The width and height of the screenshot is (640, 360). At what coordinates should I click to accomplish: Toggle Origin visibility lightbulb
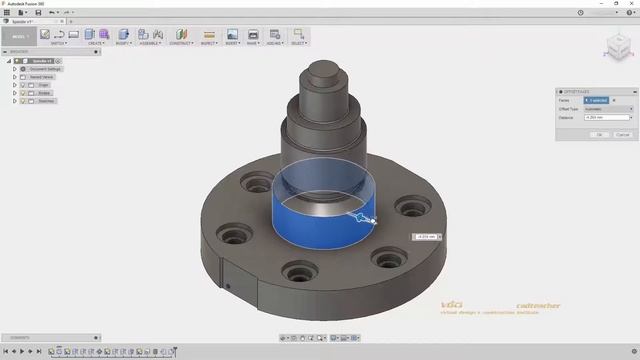pos(23,85)
